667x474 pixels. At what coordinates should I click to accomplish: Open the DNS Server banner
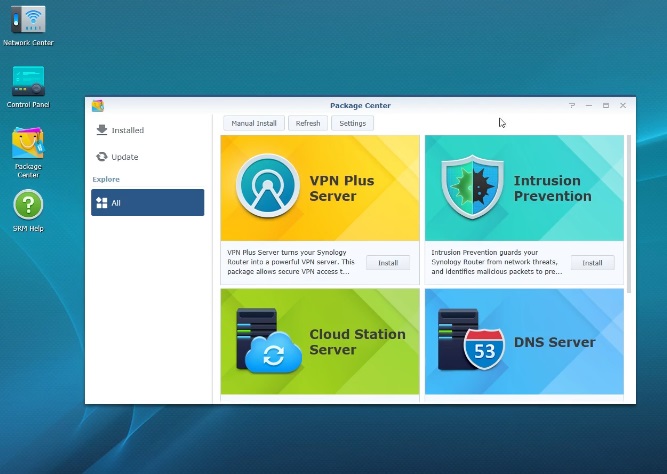coord(524,341)
